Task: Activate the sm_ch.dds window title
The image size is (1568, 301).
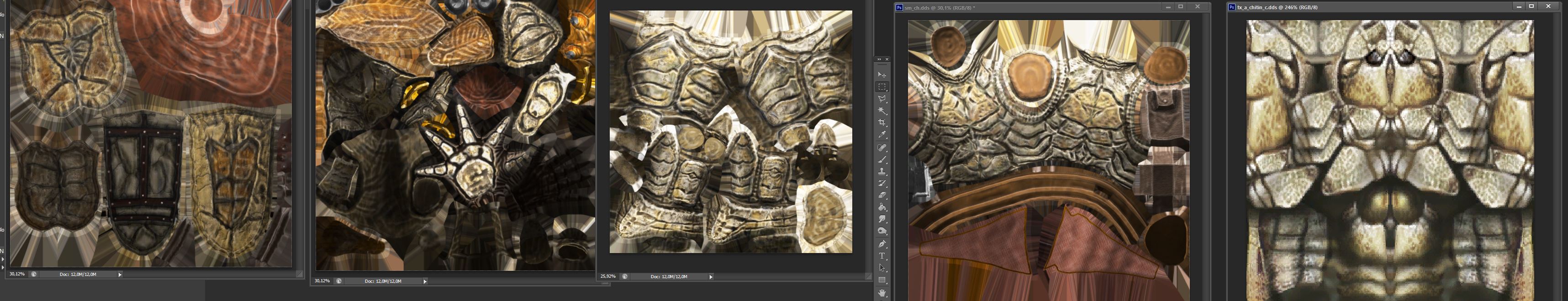Action: tap(940, 7)
